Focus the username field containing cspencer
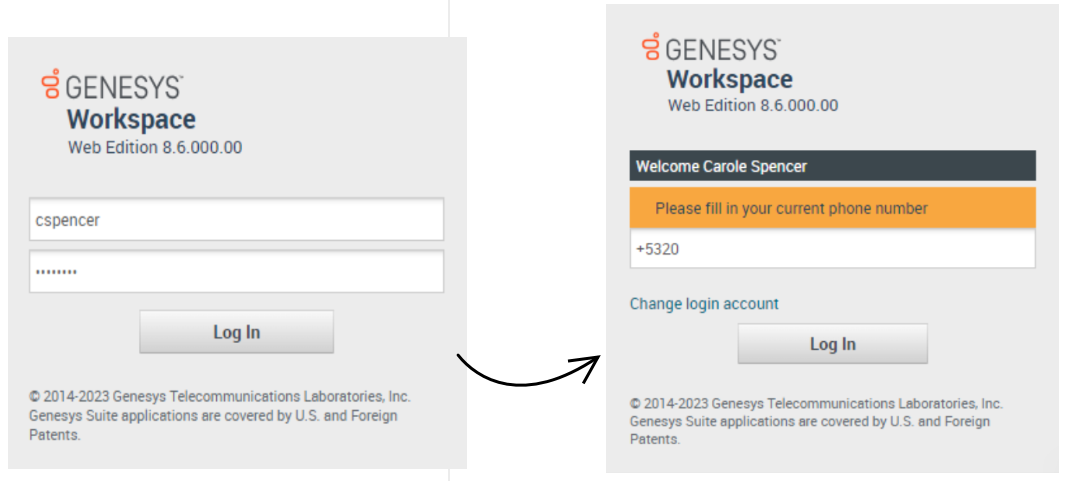Viewport: 1071px width, 481px height. (x=236, y=220)
